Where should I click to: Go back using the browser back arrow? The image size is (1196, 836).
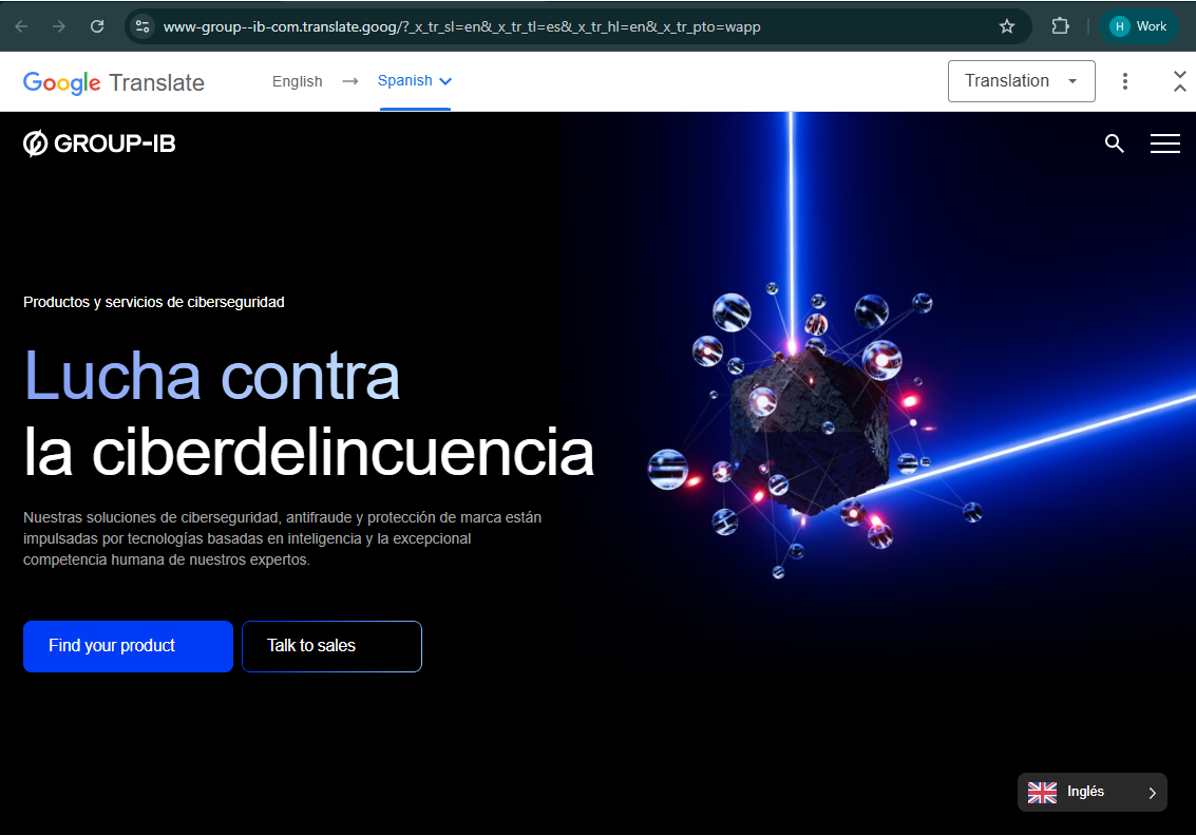click(x=22, y=27)
